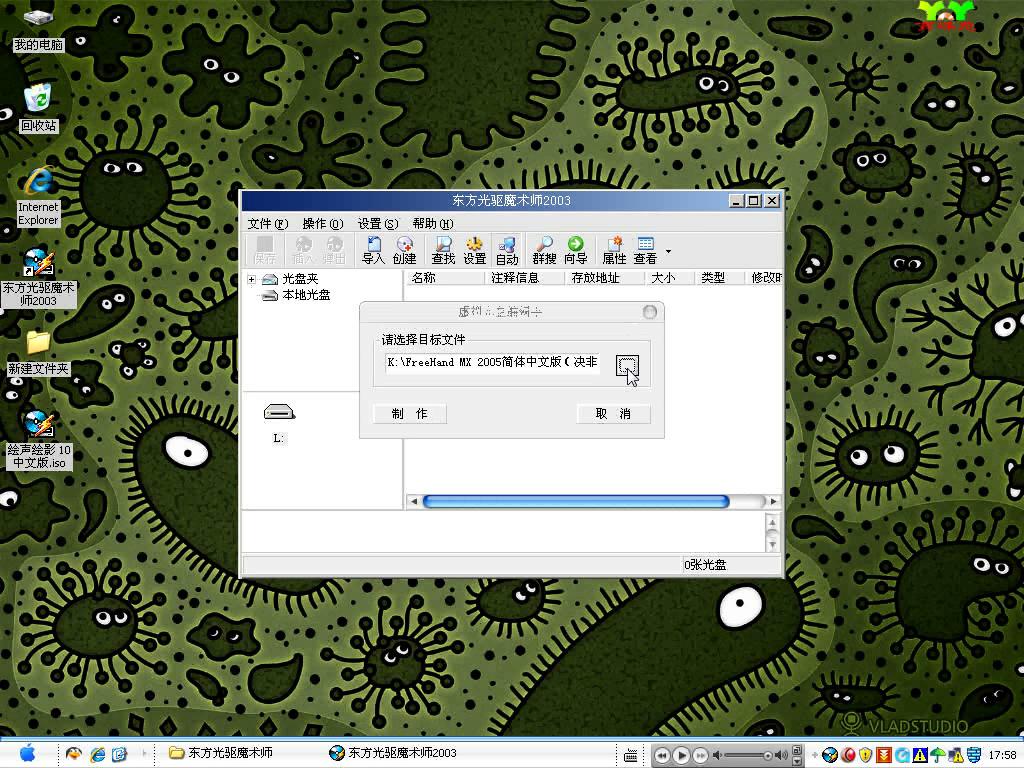This screenshot has height=768, width=1024.
Task: Click the taskbar clock showing 17:58
Action: [1002, 755]
